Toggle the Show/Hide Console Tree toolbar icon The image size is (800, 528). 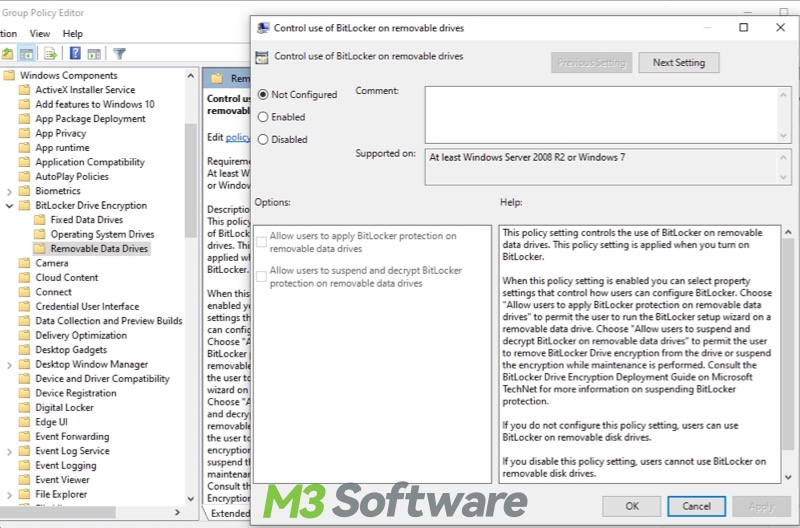26,54
